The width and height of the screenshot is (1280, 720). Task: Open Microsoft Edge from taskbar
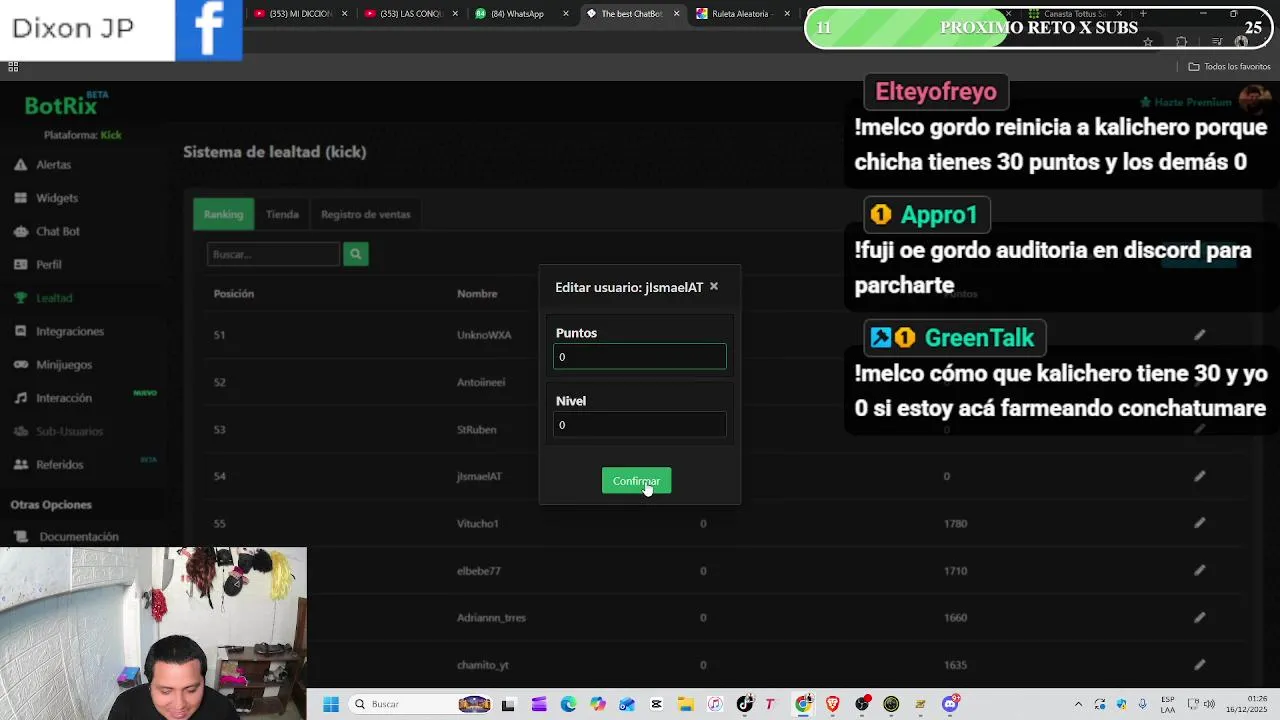click(x=569, y=704)
